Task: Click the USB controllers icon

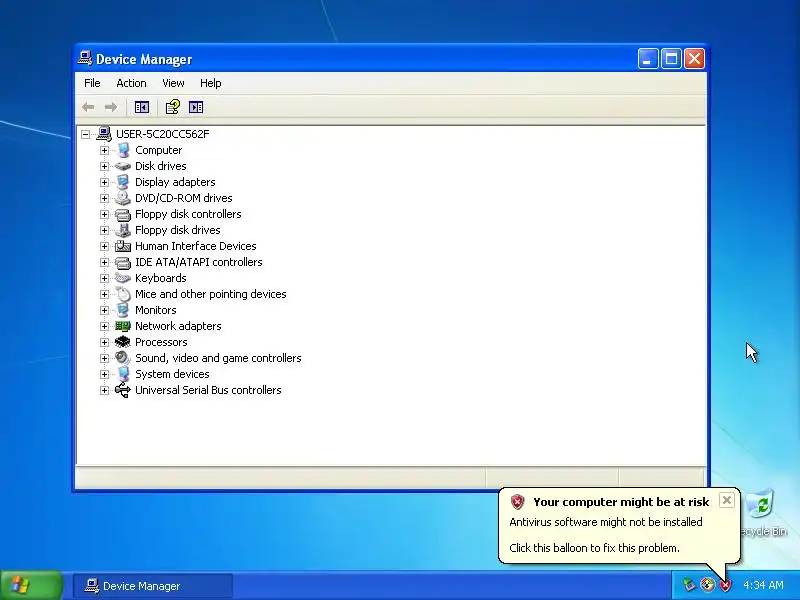Action: coord(123,390)
